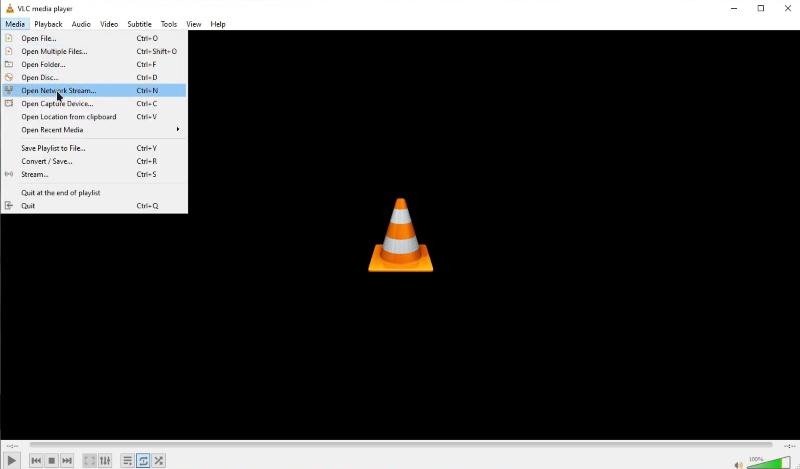Choose Open Capture Device... entry
This screenshot has width=800, height=469.
pyautogui.click(x=94, y=104)
